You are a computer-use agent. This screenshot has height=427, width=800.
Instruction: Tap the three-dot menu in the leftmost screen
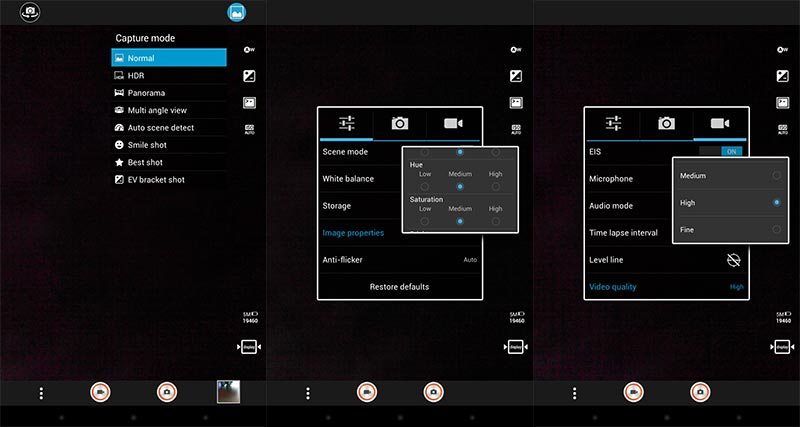click(x=41, y=393)
